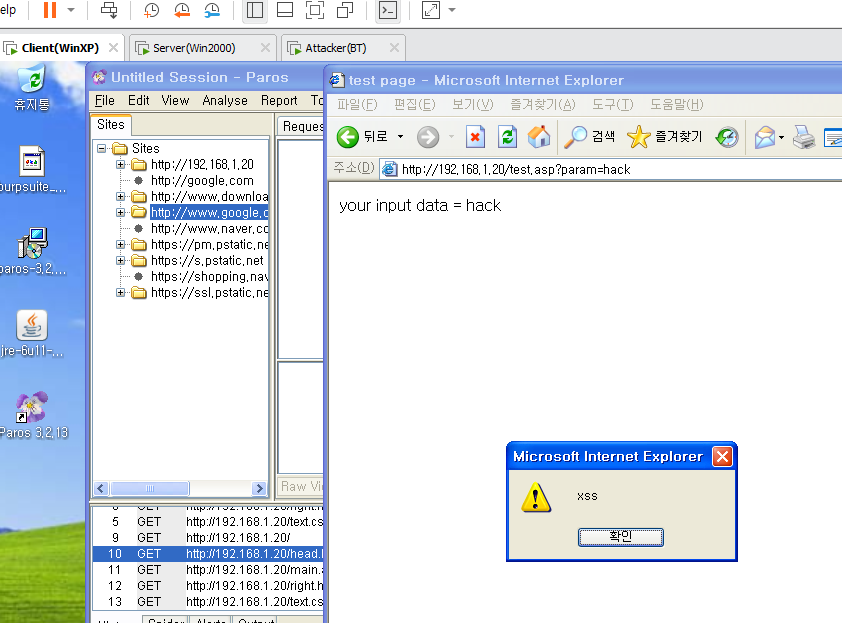The height and width of the screenshot is (623, 842).
Task: Open the snapshot manager icon
Action: click(x=212, y=10)
